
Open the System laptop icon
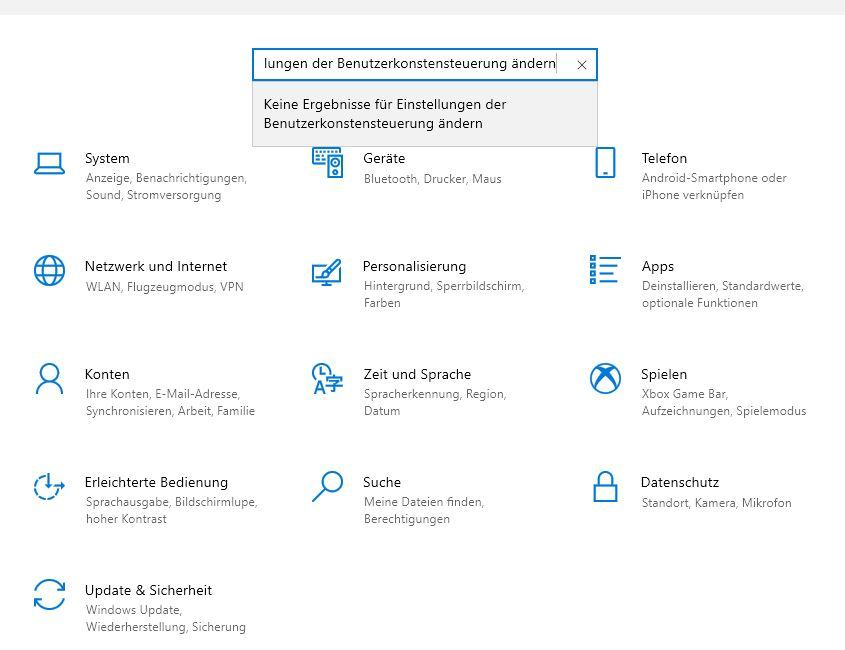point(50,163)
